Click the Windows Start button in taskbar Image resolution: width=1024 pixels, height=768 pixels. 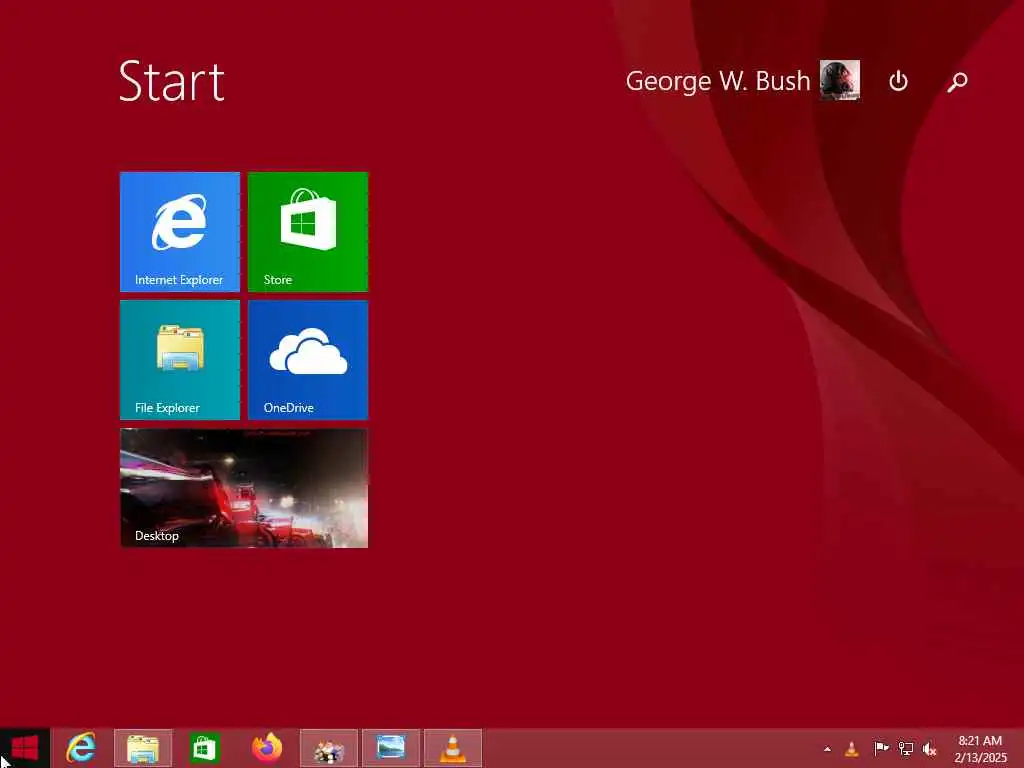coord(25,748)
